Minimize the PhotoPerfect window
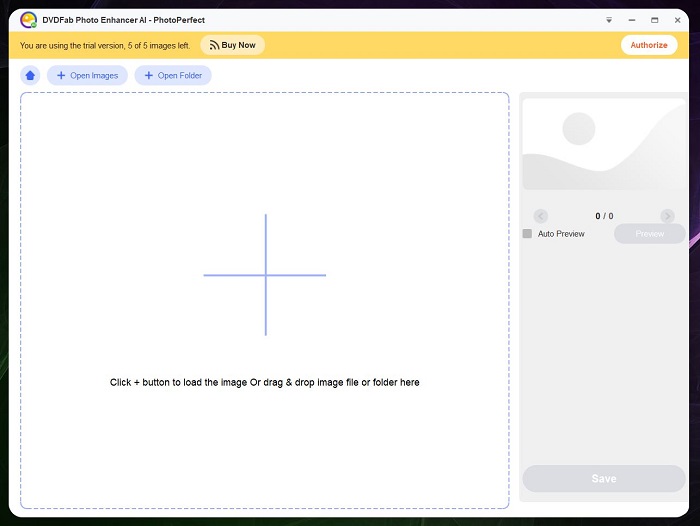 click(x=632, y=20)
